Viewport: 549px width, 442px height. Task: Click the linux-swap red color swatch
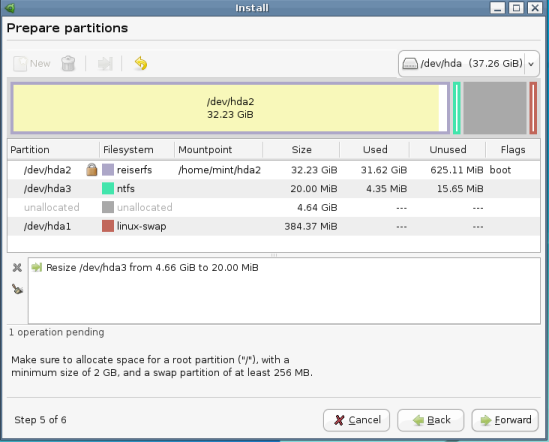(x=108, y=226)
